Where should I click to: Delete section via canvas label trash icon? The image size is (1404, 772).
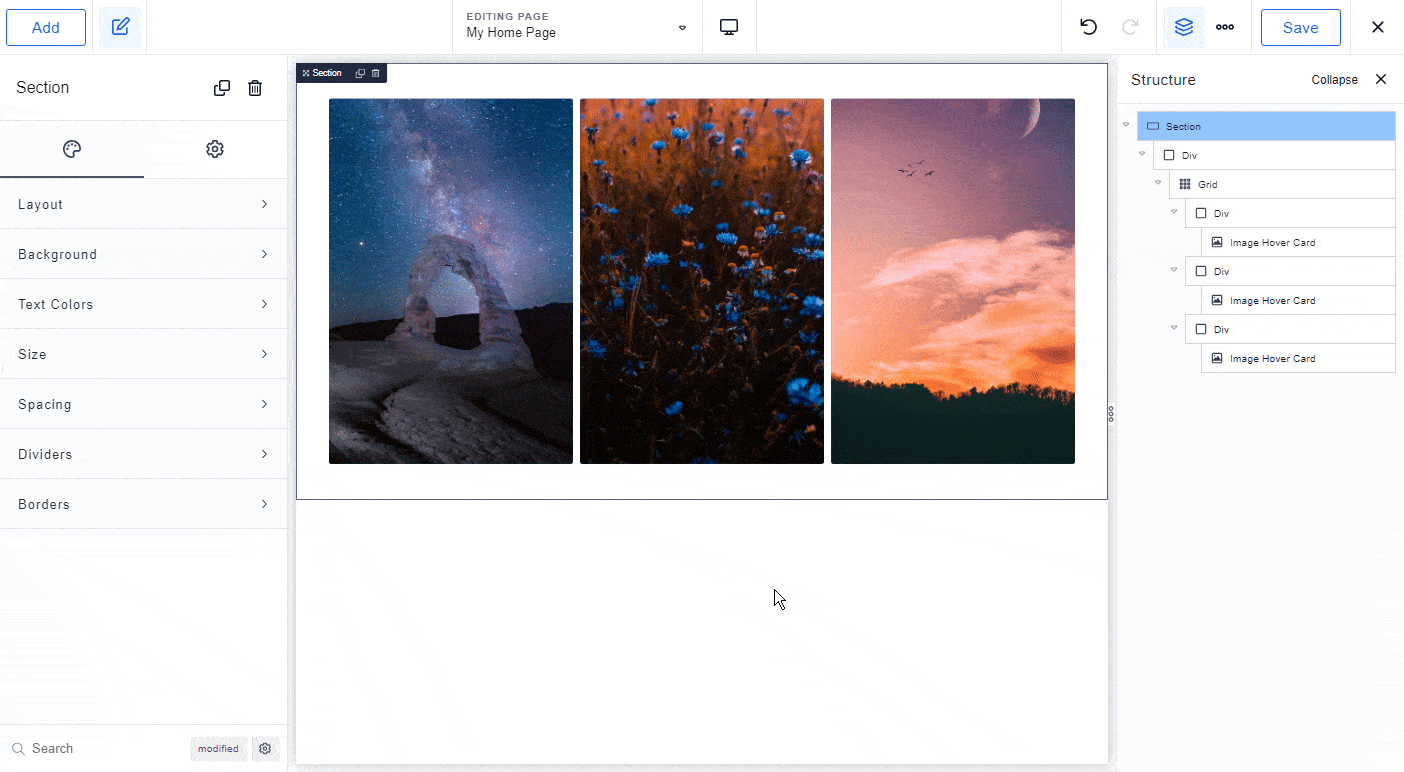376,73
